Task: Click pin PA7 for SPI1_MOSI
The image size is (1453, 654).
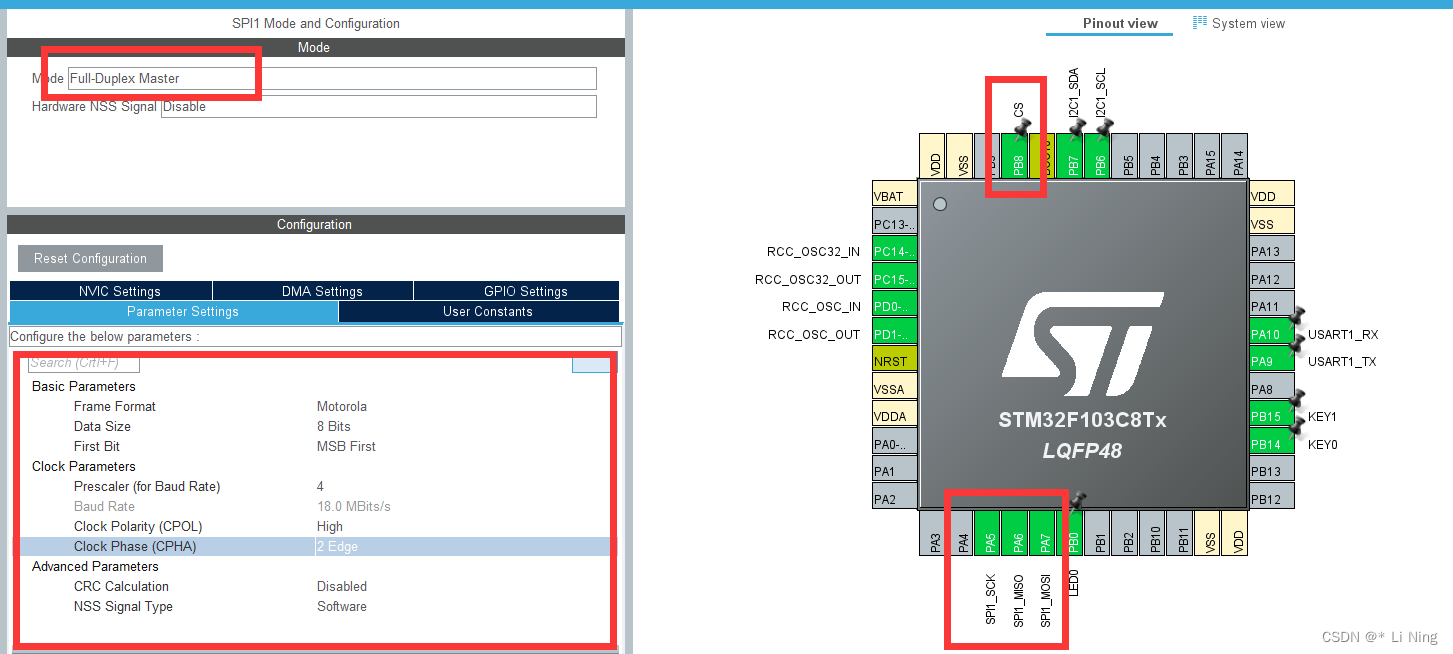Action: pos(1044,533)
